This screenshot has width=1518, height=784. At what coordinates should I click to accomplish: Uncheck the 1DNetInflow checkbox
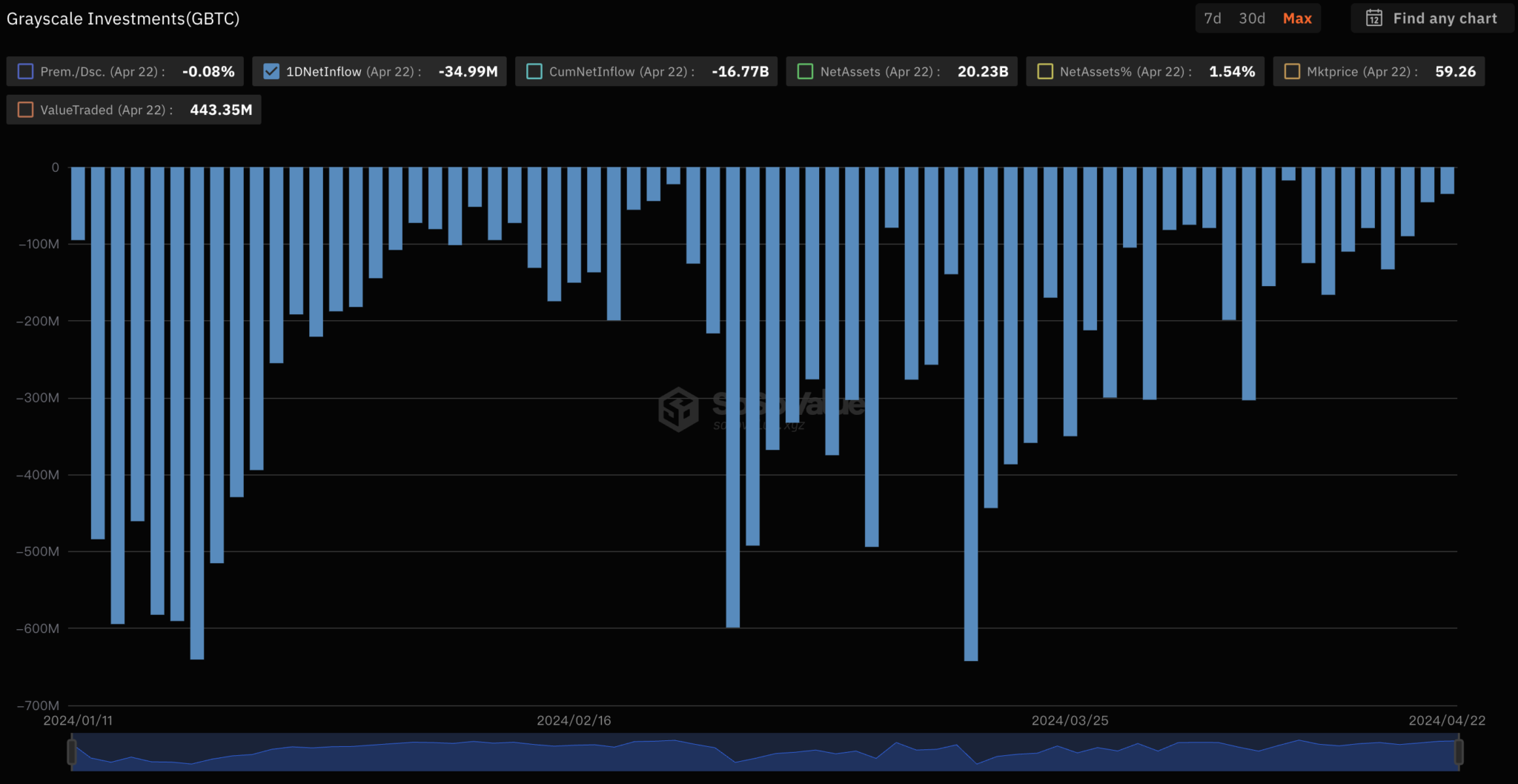[x=271, y=72]
